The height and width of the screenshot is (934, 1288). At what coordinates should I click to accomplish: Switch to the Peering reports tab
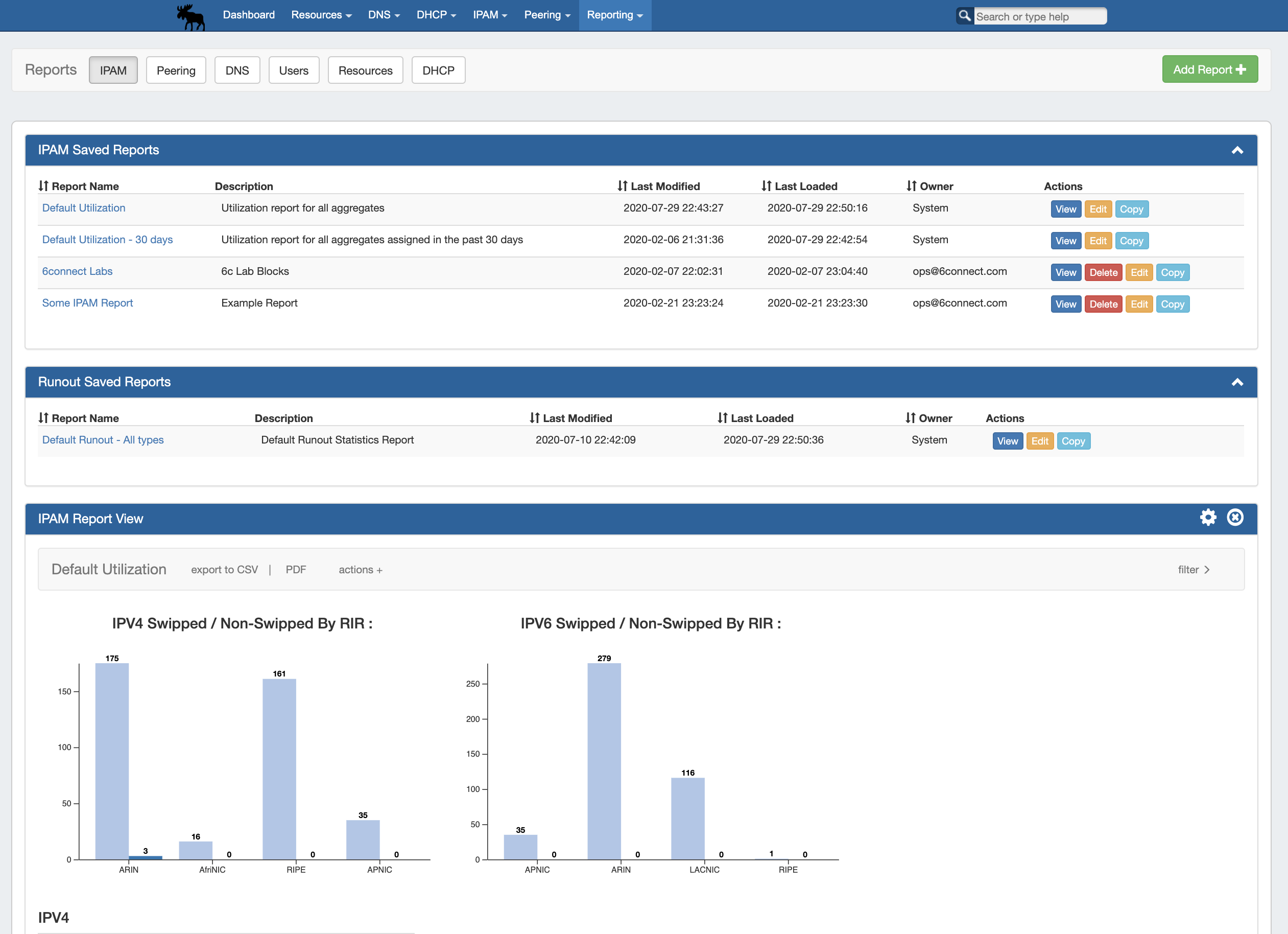(x=176, y=71)
